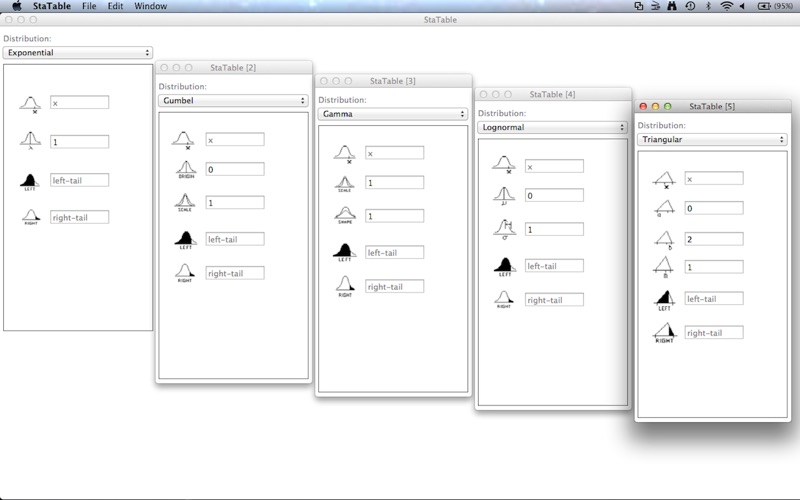Click the right-tail field in Lognormal window

(554, 299)
